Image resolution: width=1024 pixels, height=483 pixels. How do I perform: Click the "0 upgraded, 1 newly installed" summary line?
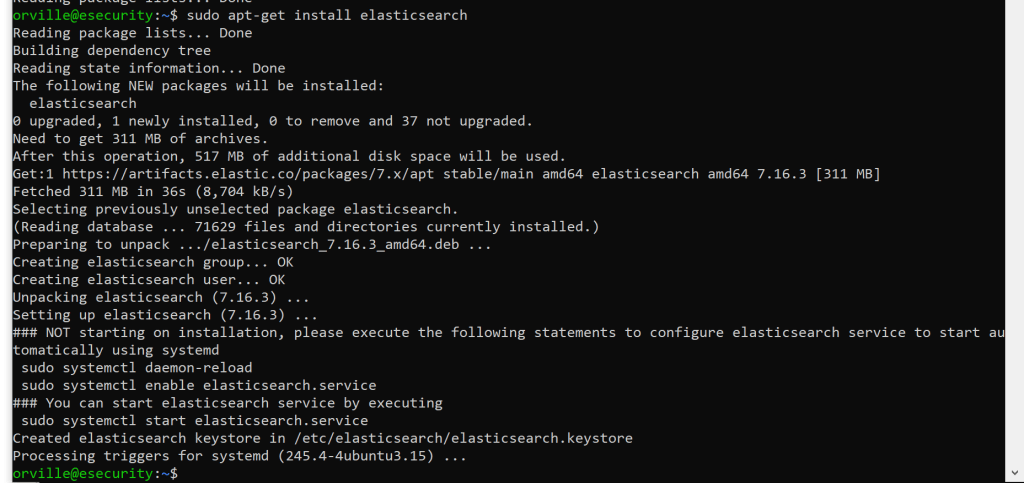pyautogui.click(x=272, y=121)
